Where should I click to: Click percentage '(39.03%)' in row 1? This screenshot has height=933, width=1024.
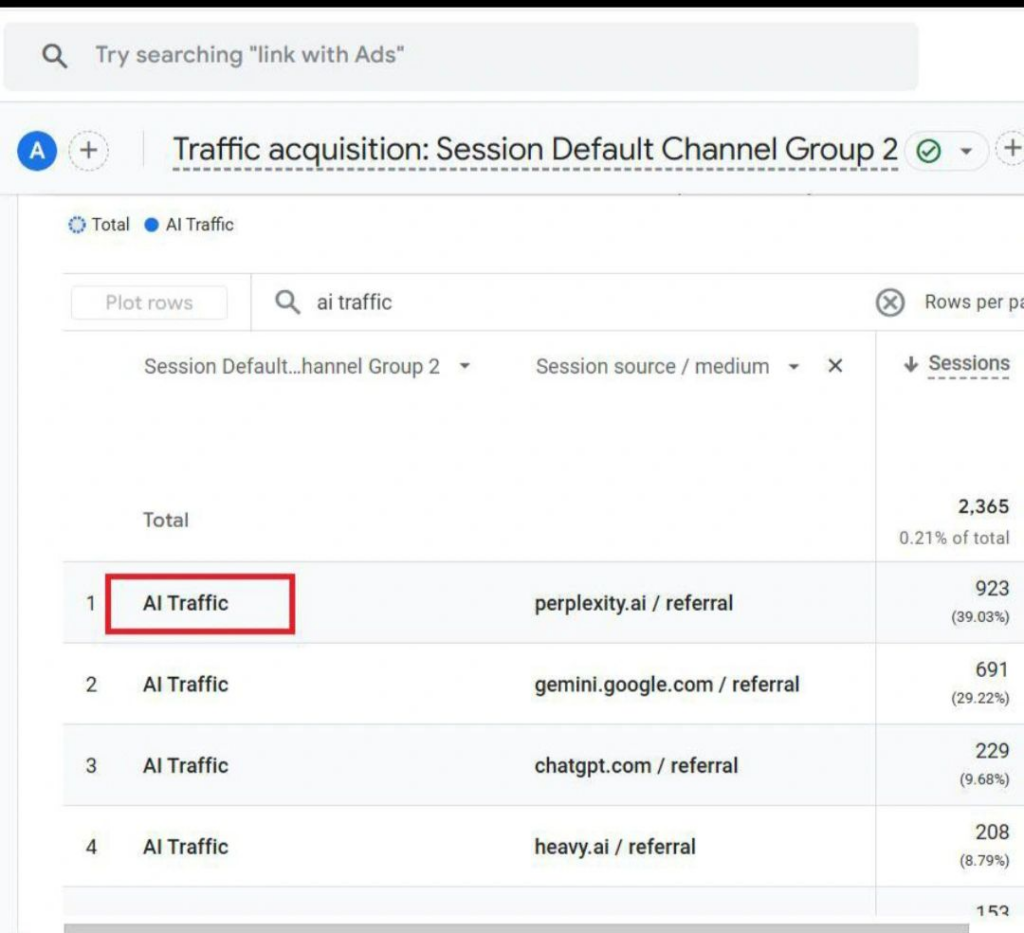980,617
